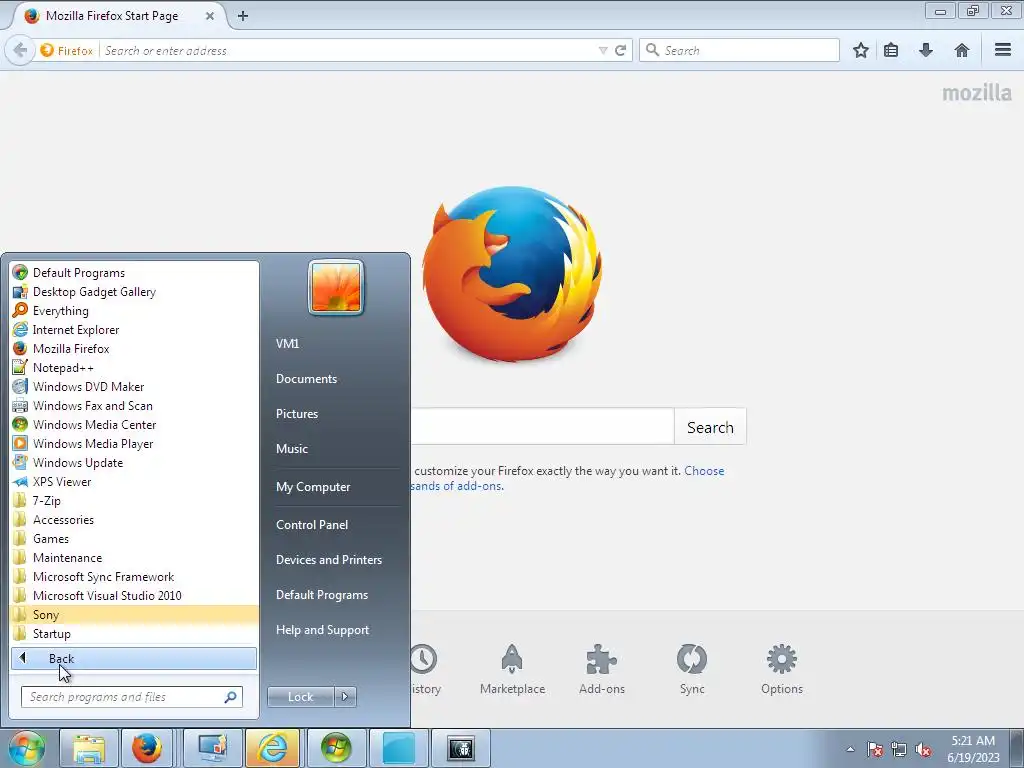1024x768 pixels.
Task: Bookmark this page with the star
Action: [x=861, y=50]
